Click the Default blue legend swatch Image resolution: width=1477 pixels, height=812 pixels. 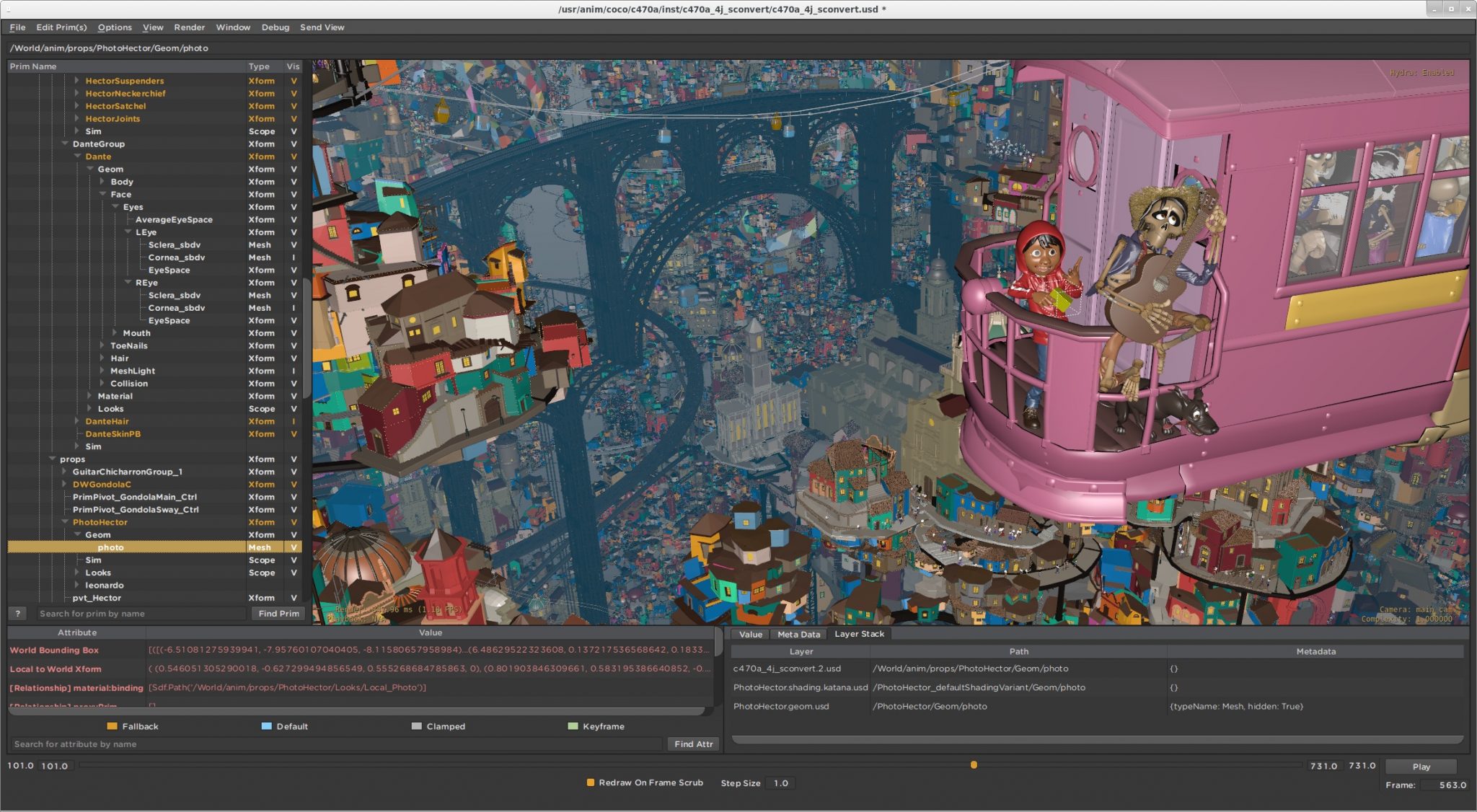click(266, 726)
